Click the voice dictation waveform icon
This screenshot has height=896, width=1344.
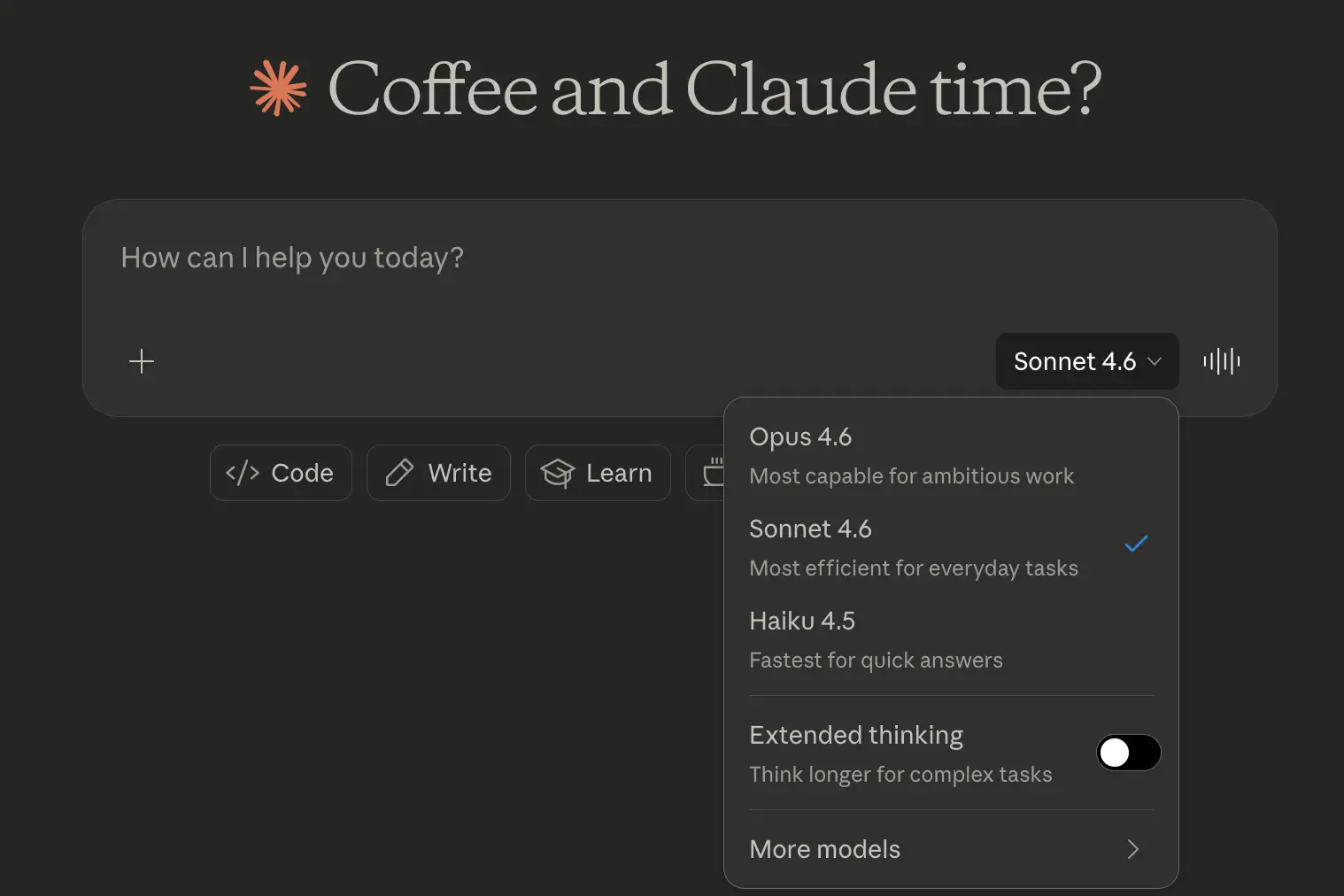tap(1222, 361)
